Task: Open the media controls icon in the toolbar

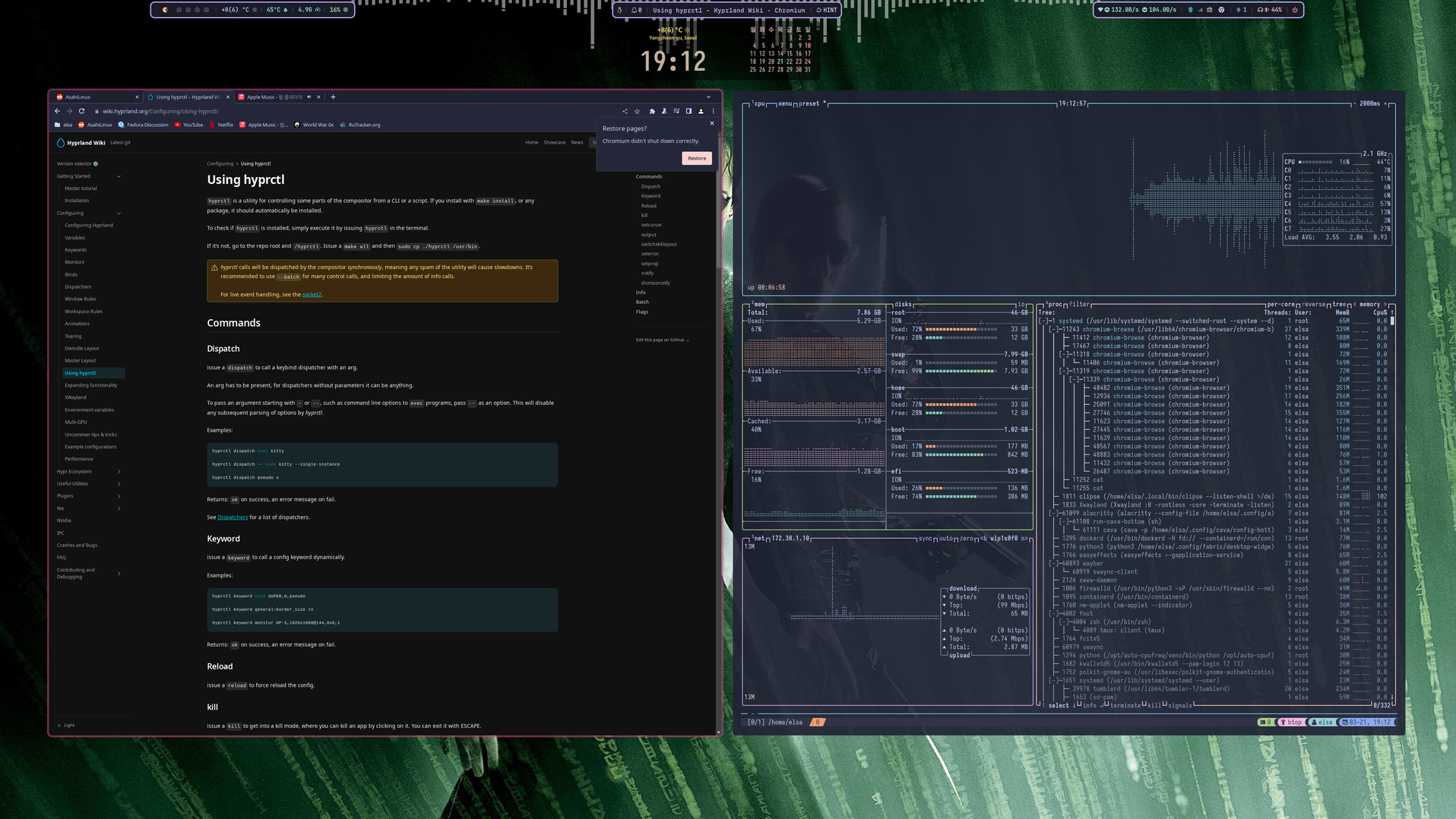Action: (676, 111)
